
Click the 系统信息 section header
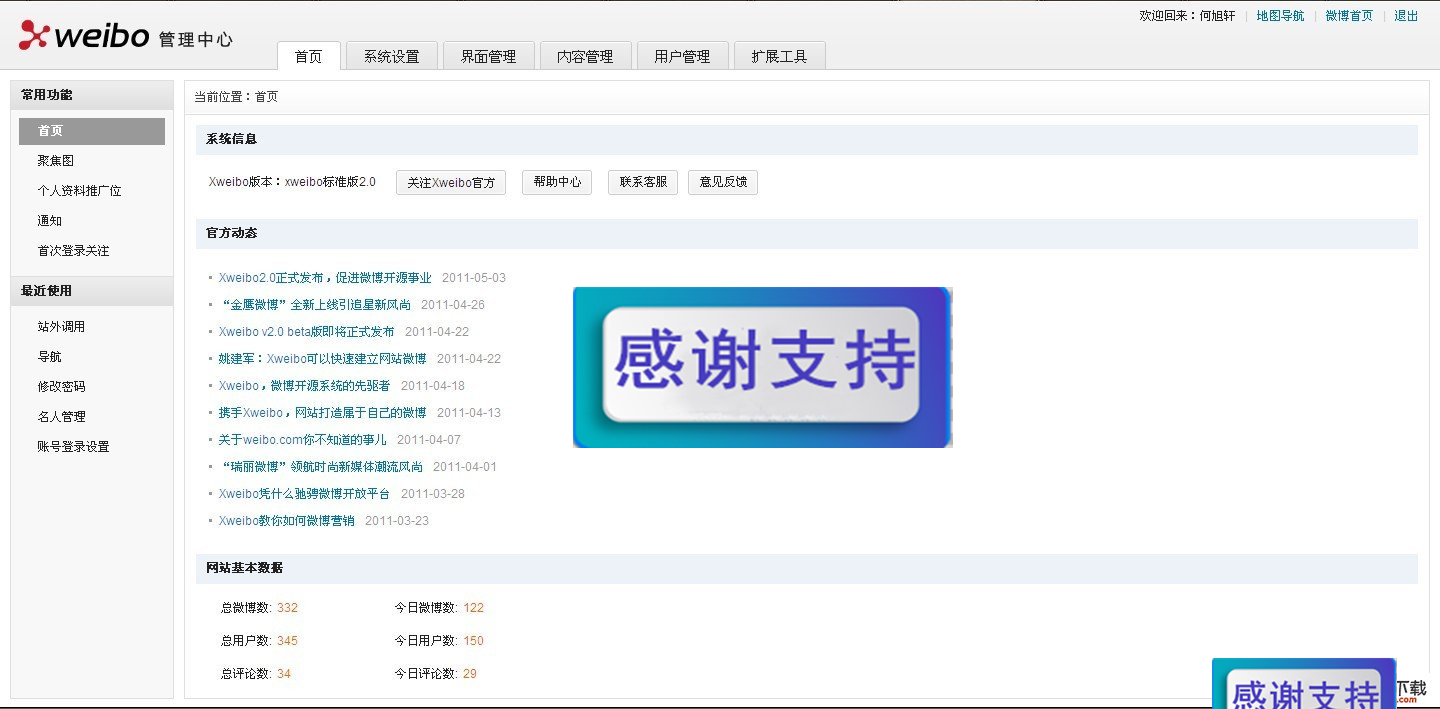click(x=806, y=140)
